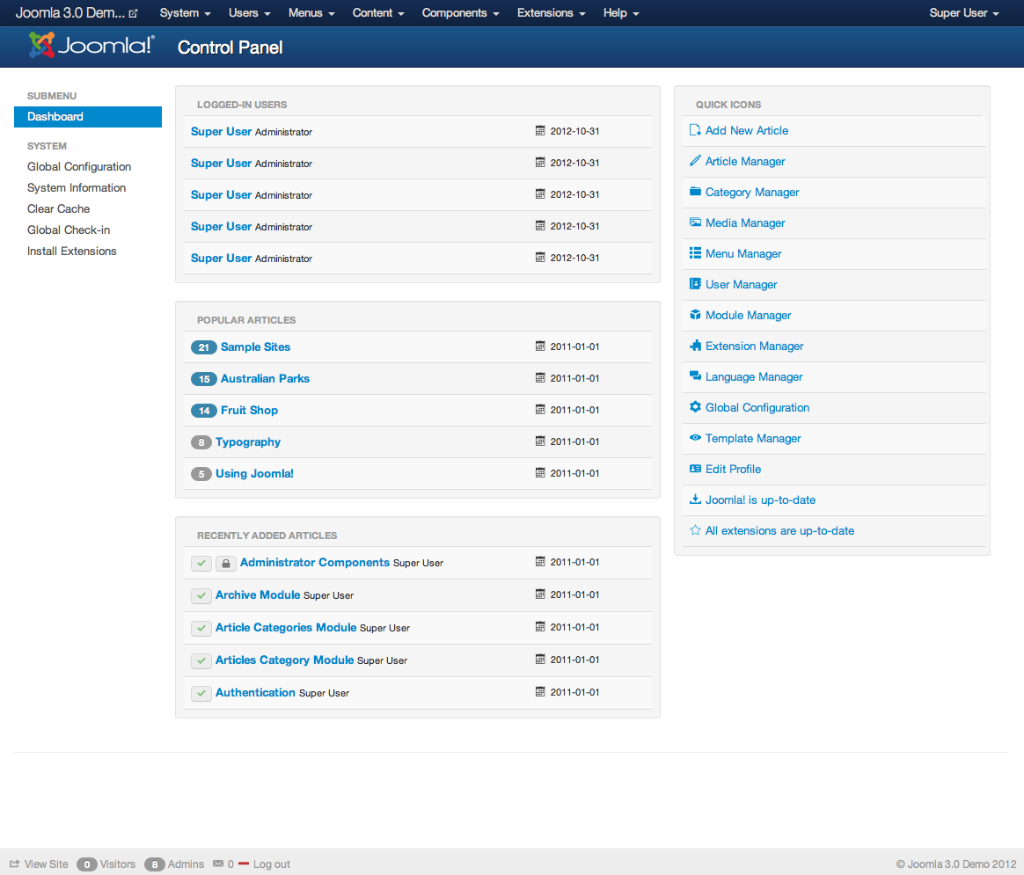Select Global Configuration in the sidebar

tap(79, 167)
